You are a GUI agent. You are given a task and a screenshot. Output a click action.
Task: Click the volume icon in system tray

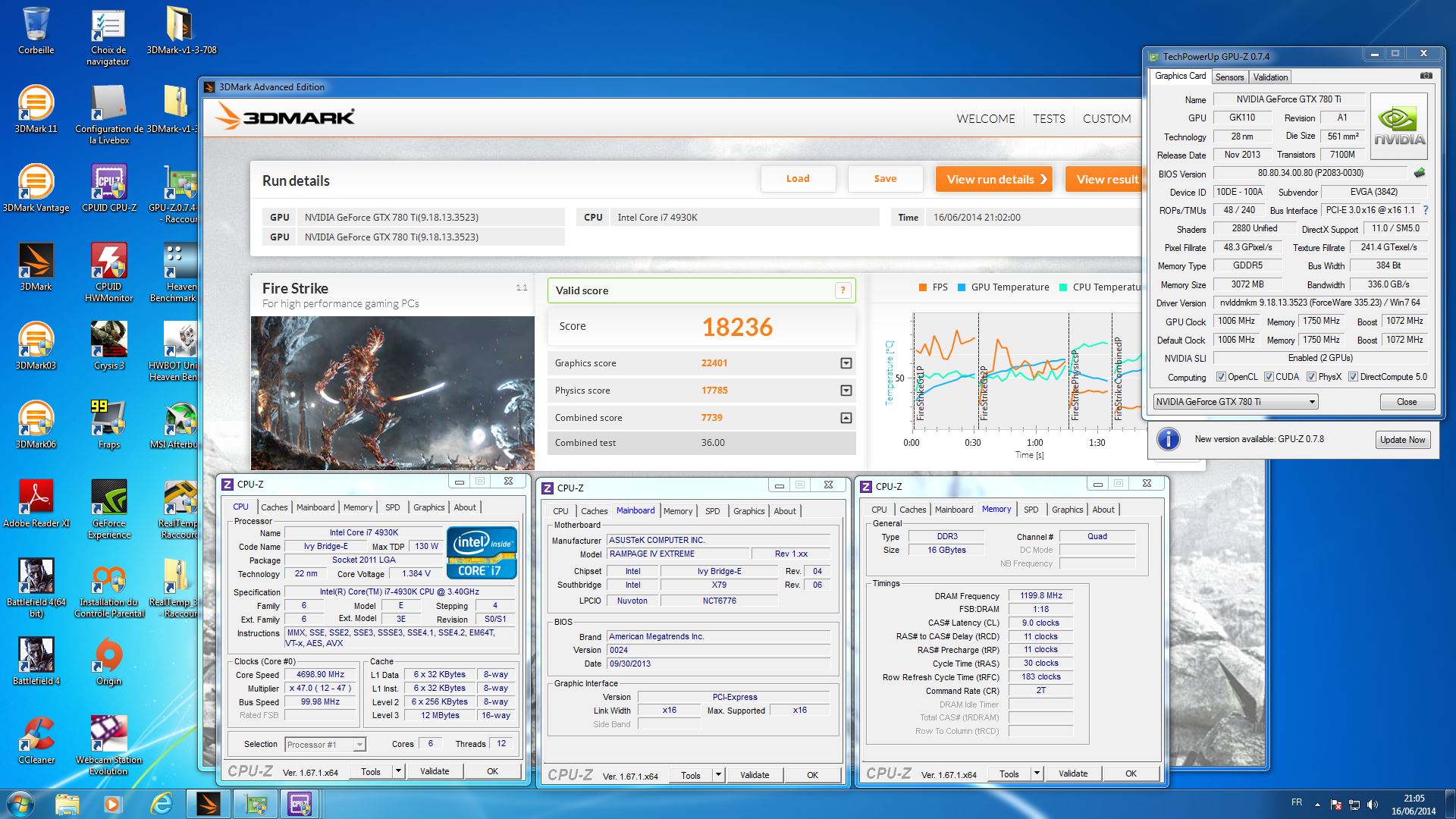point(1372,805)
